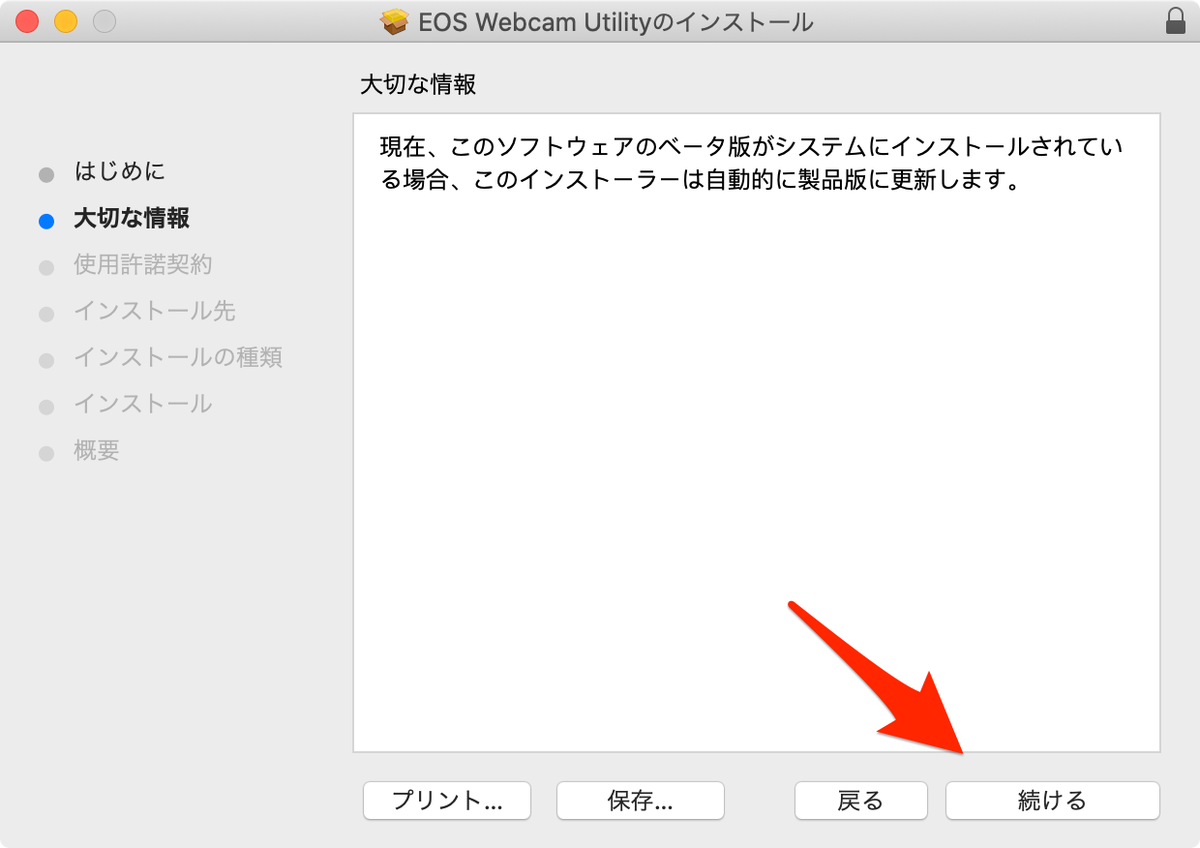Screen dimensions: 1200x848
Task: Click the 戻る (Back) button
Action: click(x=860, y=800)
